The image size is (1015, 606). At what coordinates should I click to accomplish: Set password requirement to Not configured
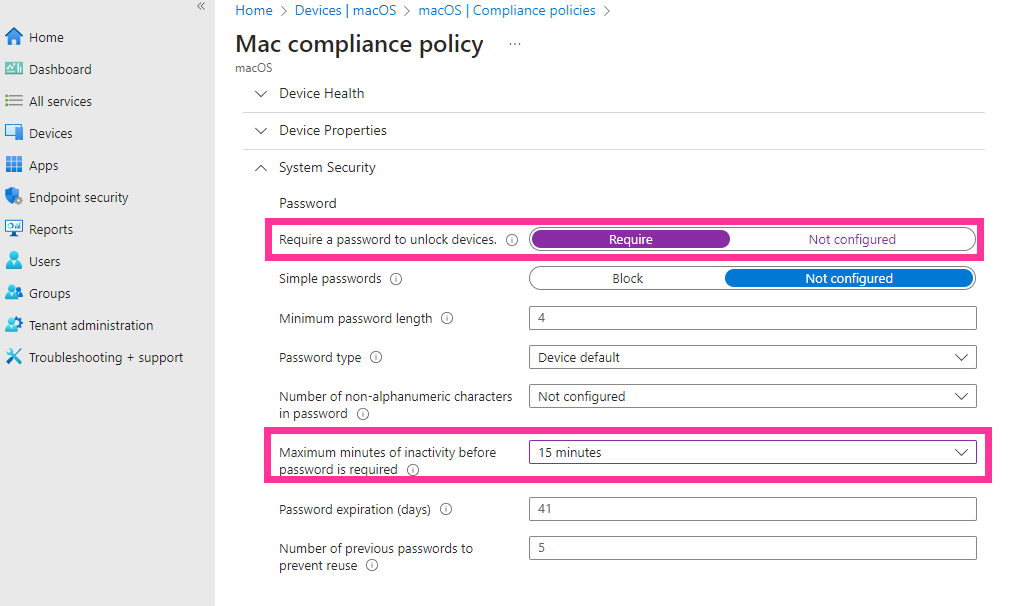[x=852, y=240]
